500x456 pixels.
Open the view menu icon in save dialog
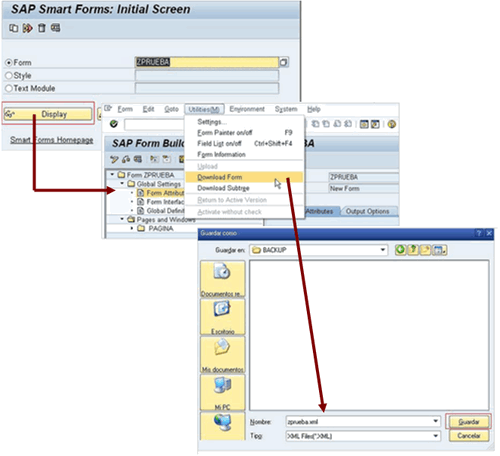439,250
